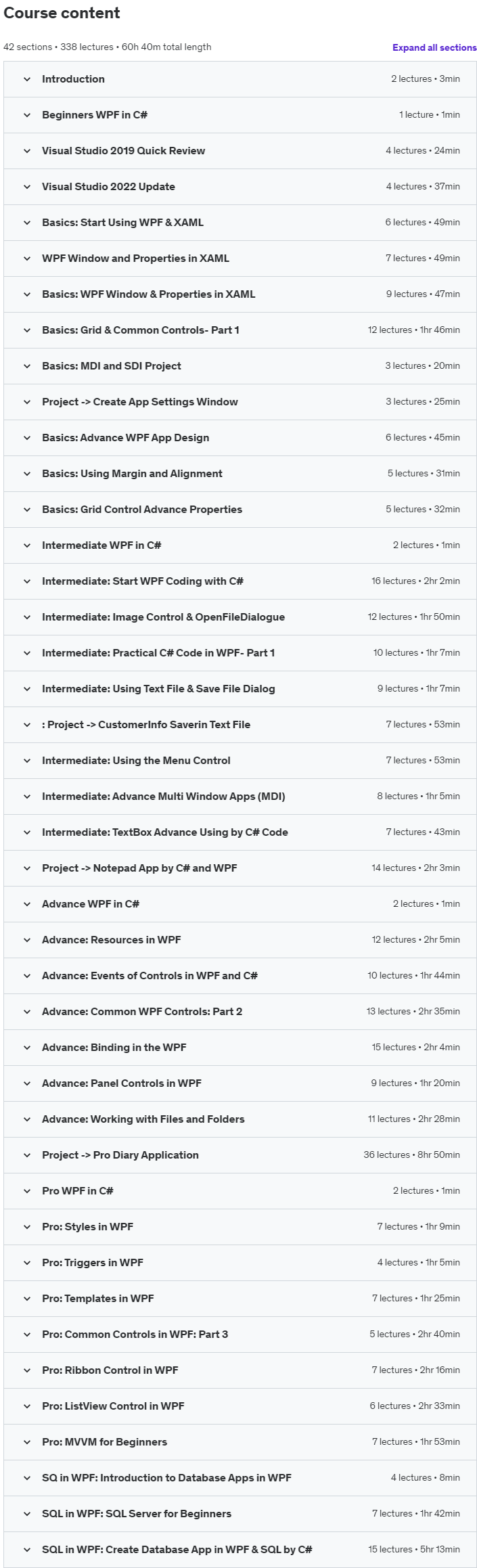
Task: Expand SQL Server for Beginners chevron
Action: click(x=27, y=1514)
